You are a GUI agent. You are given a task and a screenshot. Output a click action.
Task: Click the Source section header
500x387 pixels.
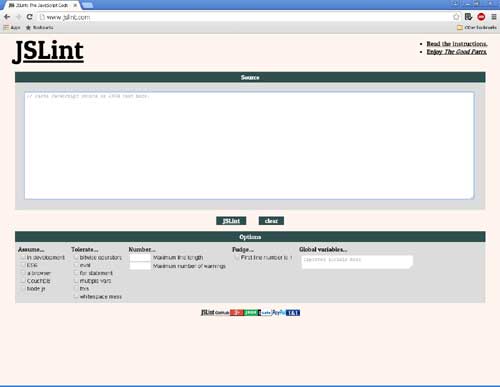tap(250, 77)
